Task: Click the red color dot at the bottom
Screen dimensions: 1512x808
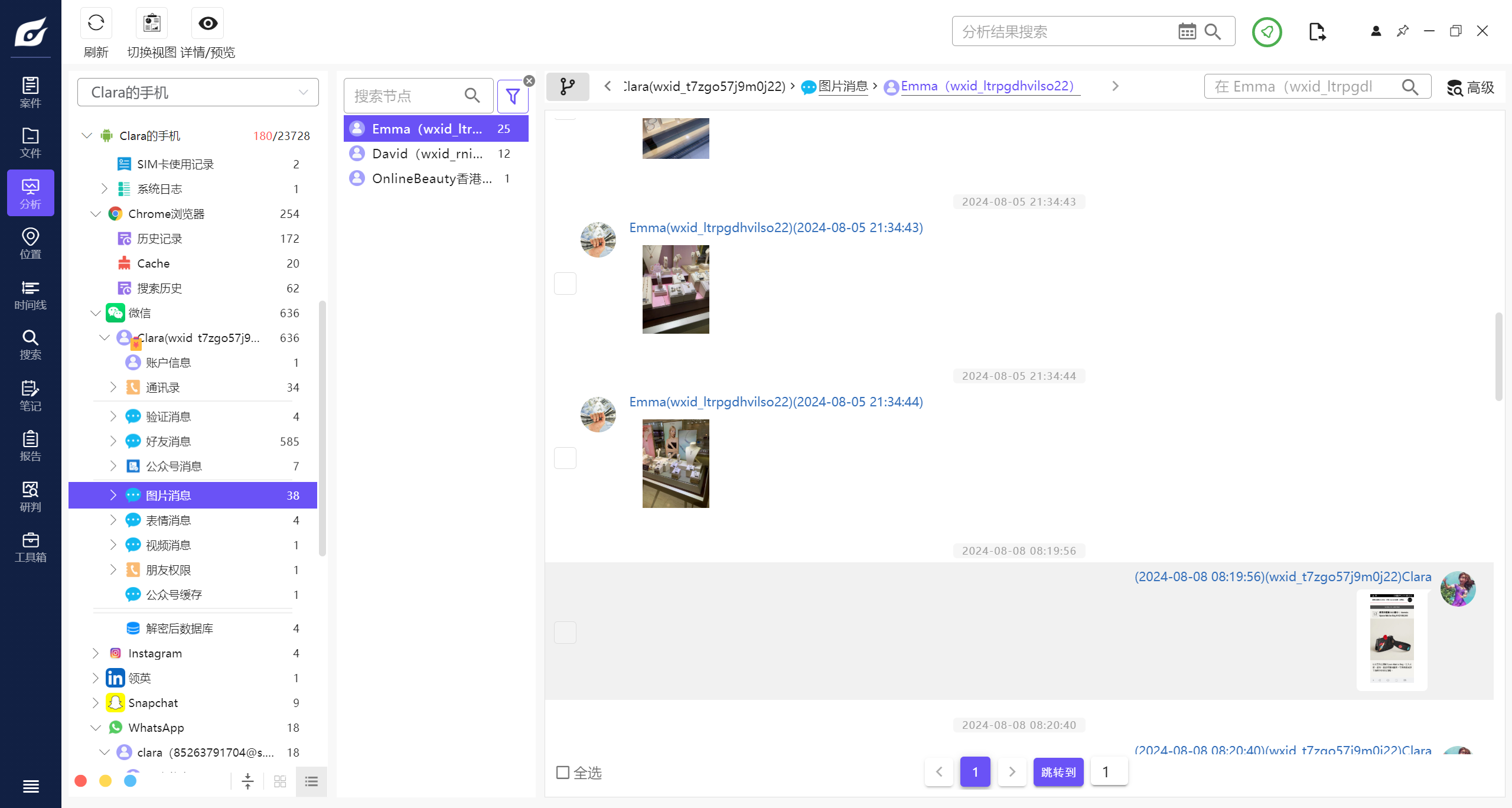Action: coord(81,781)
